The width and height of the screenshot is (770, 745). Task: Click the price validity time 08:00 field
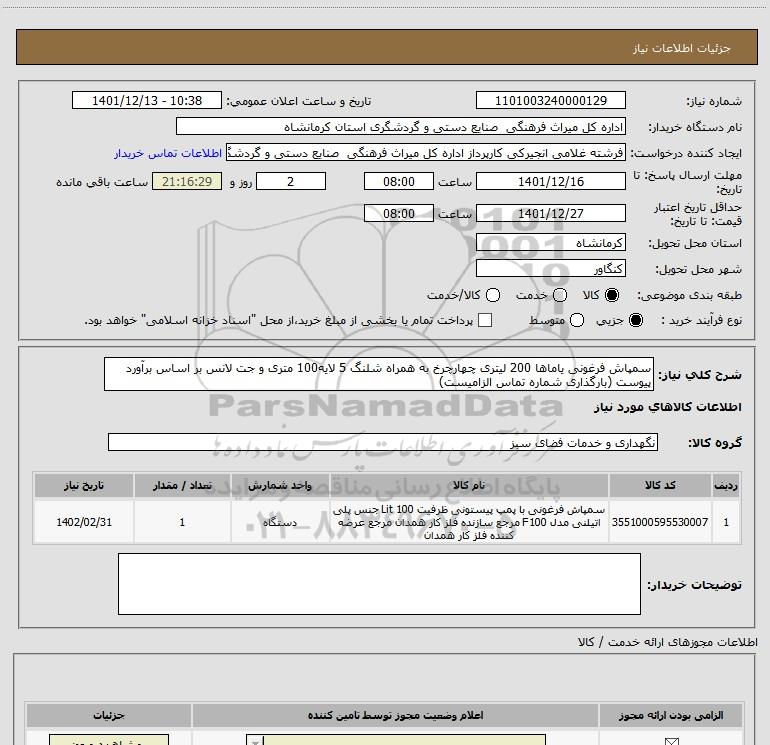click(x=399, y=213)
